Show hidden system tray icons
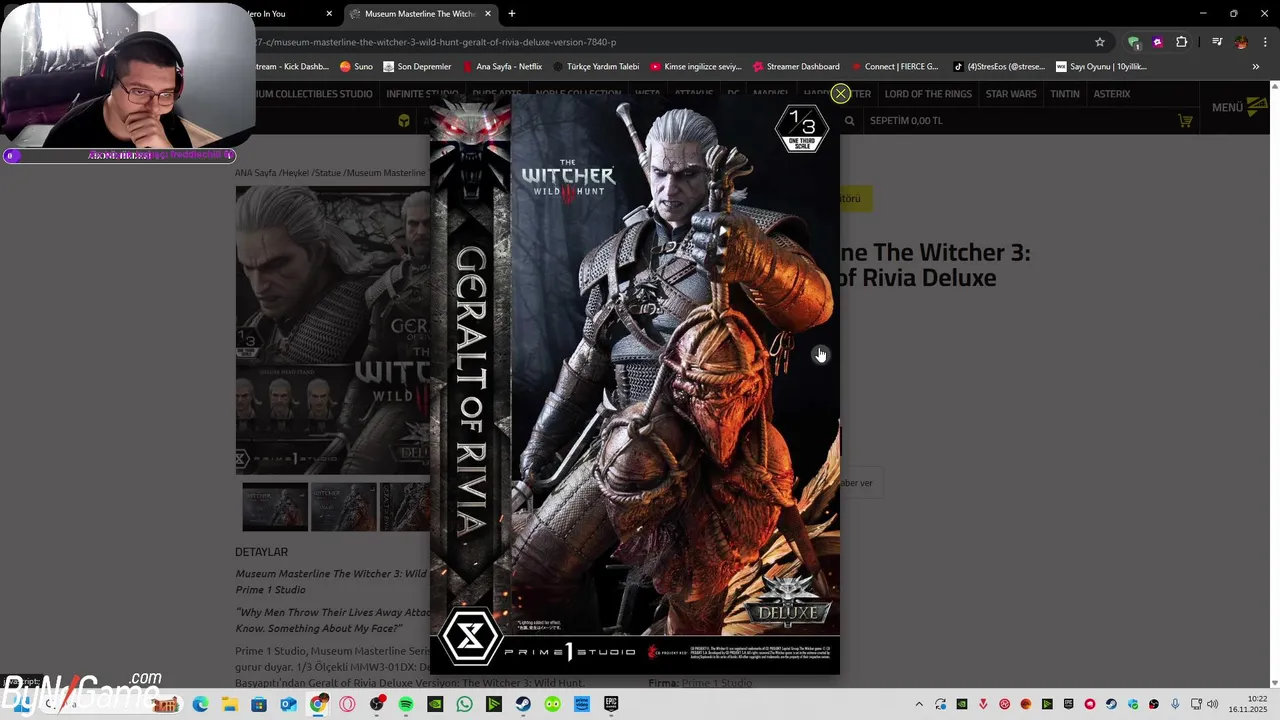1280x720 pixels. tap(919, 704)
